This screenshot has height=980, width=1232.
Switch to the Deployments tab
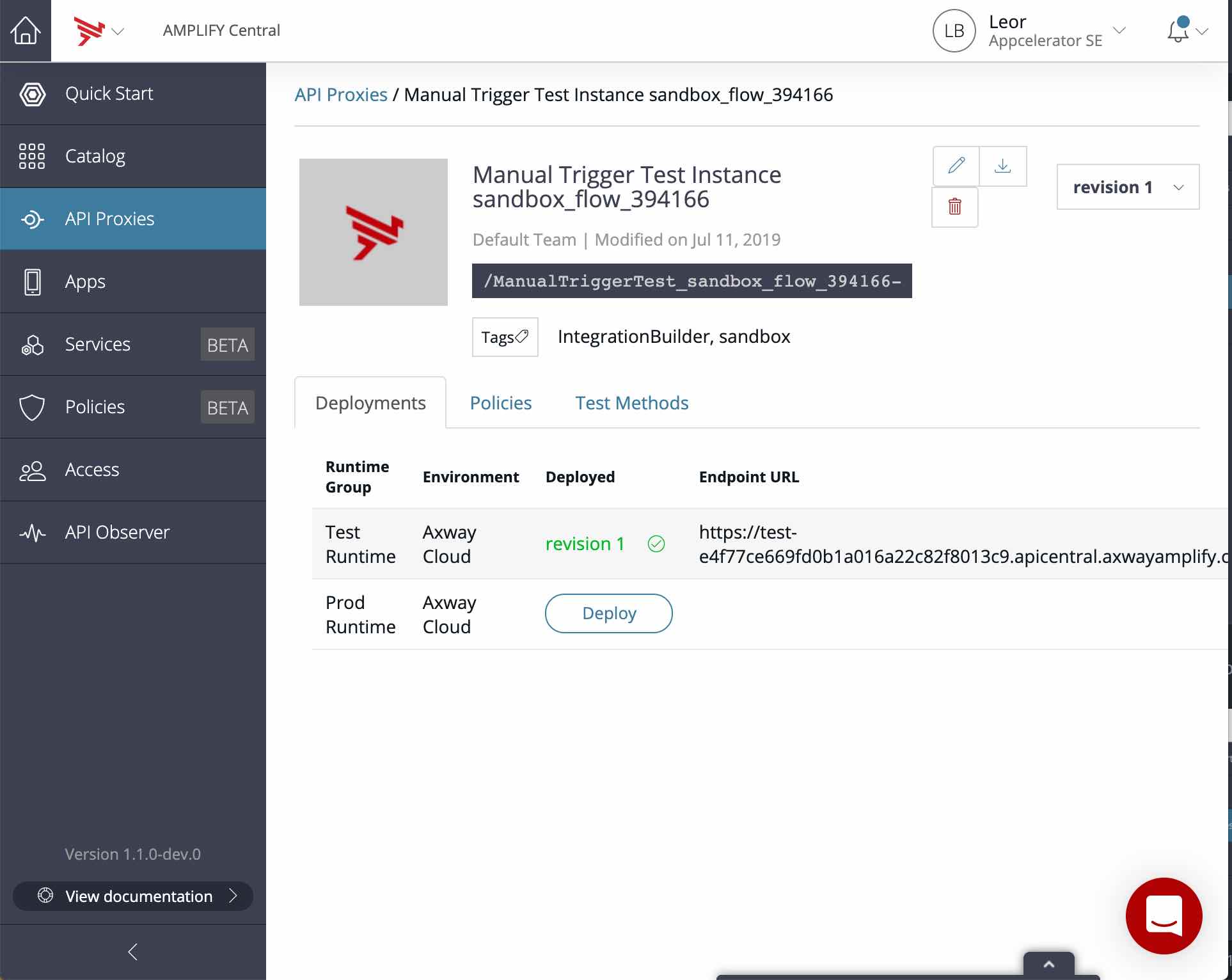[x=370, y=403]
